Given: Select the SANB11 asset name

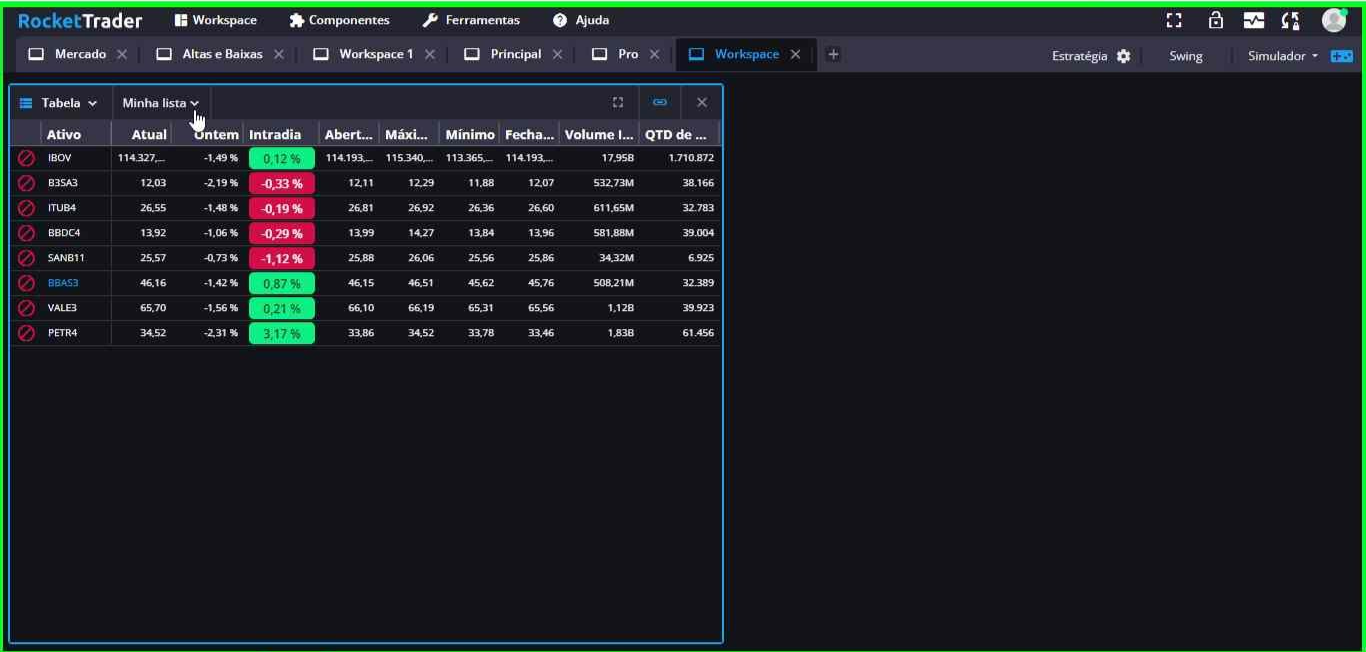Looking at the screenshot, I should tap(66, 258).
